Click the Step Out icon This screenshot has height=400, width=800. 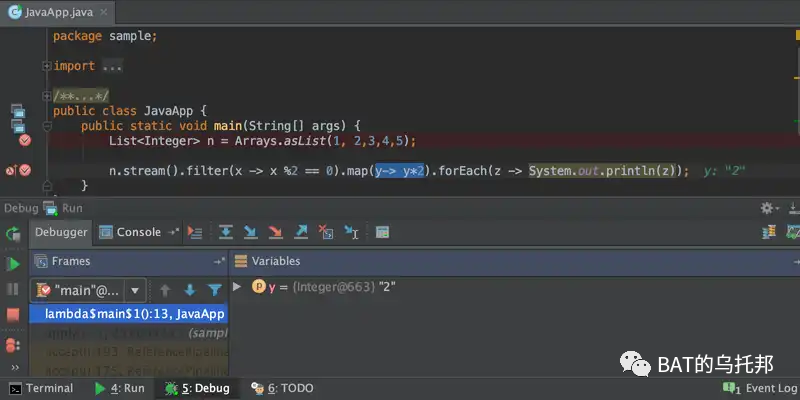click(301, 233)
